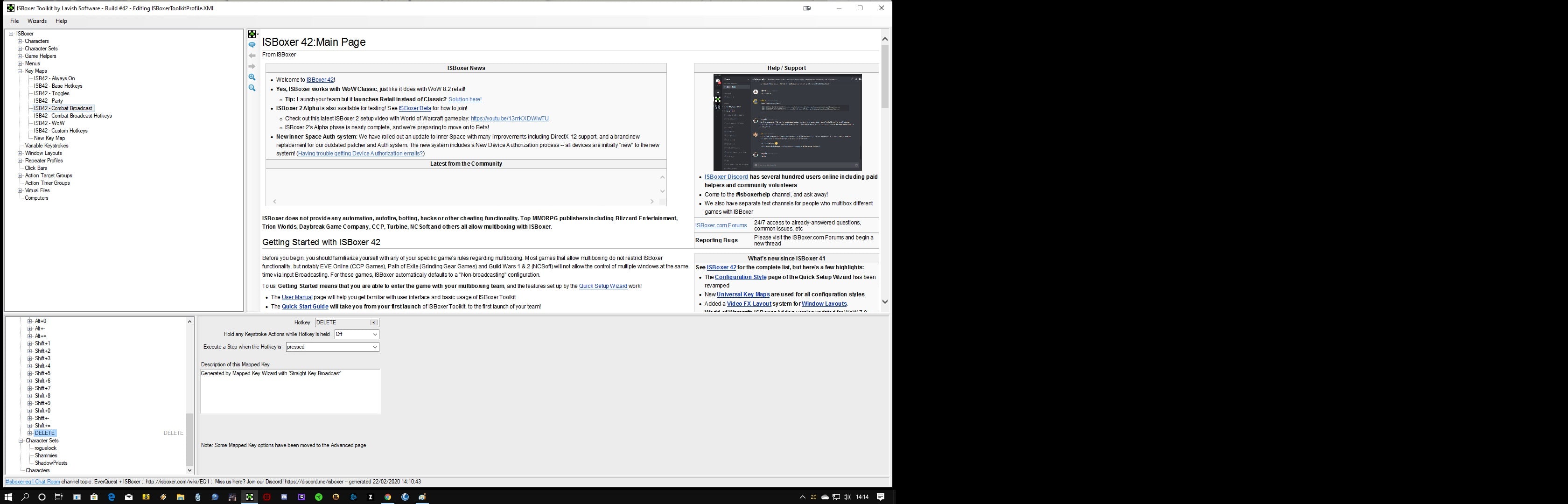Select the ShadowPriests character set
This screenshot has width=1568, height=504.
pos(51,463)
